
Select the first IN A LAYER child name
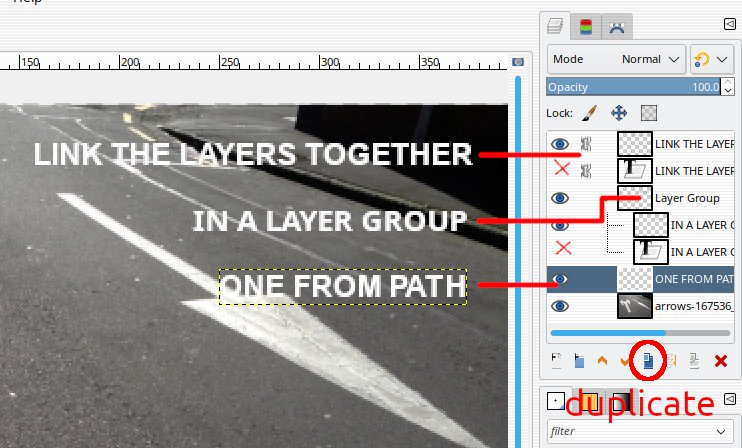point(702,225)
